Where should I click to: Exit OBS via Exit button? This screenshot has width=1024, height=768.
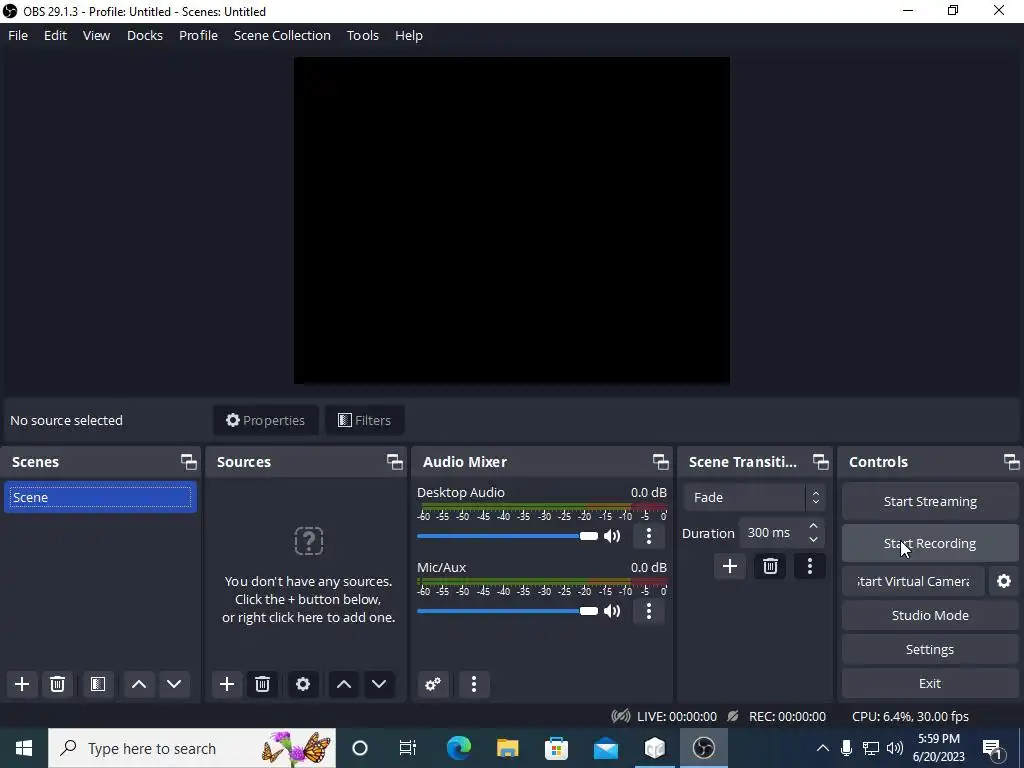pos(930,683)
